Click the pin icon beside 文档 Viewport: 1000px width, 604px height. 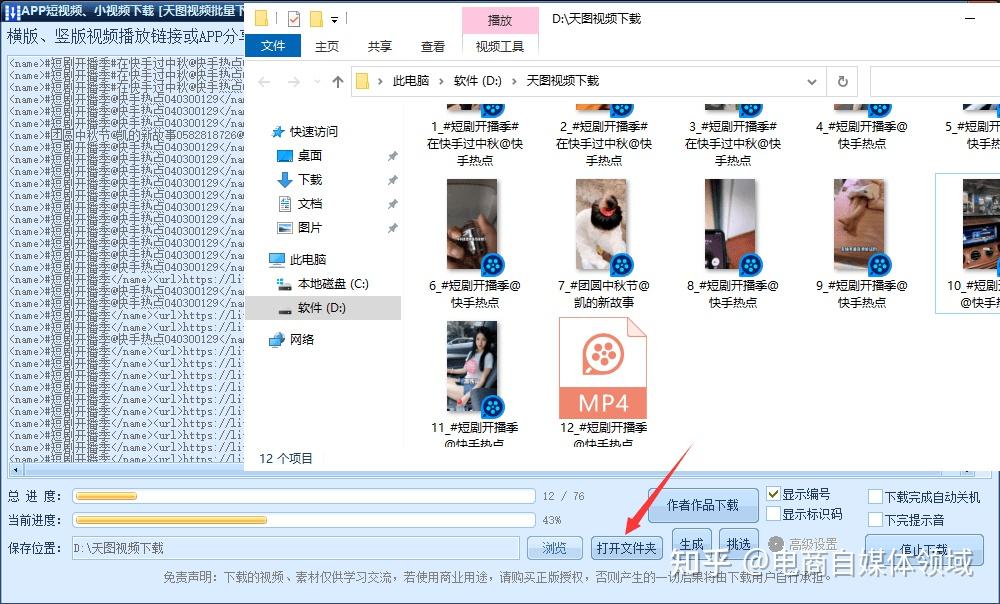[x=393, y=204]
